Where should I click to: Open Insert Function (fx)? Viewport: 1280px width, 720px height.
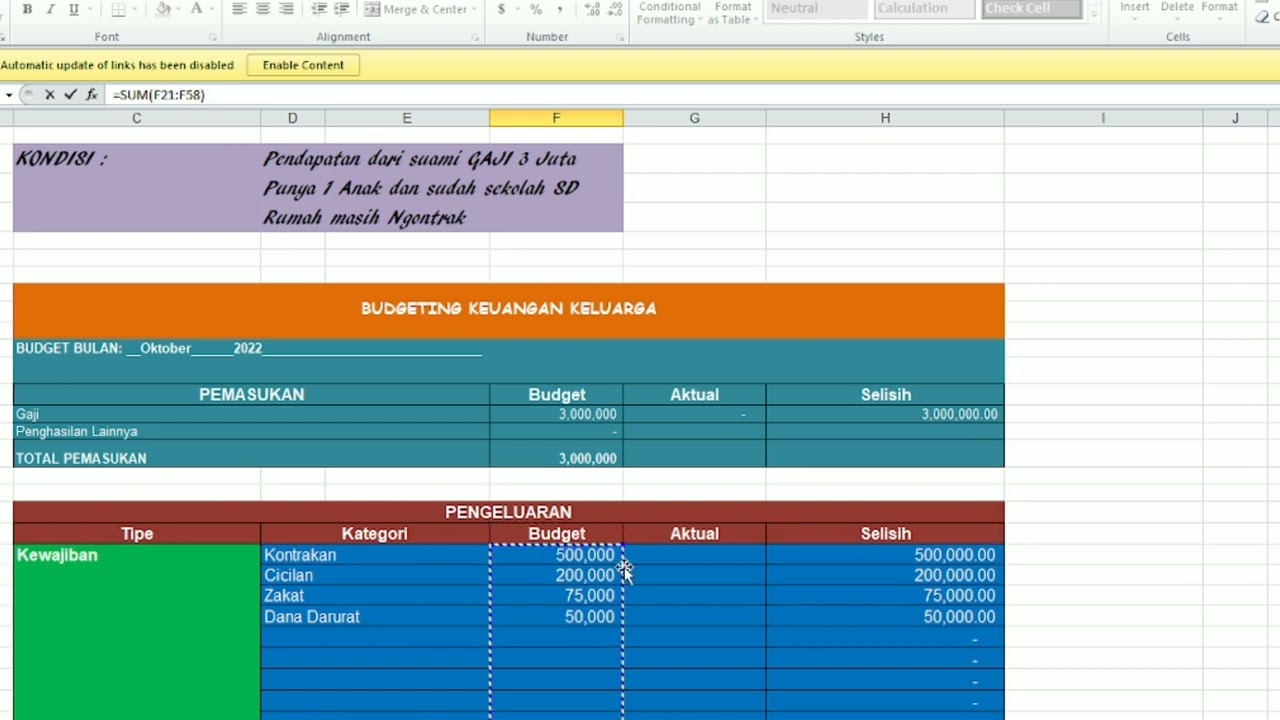click(x=91, y=95)
